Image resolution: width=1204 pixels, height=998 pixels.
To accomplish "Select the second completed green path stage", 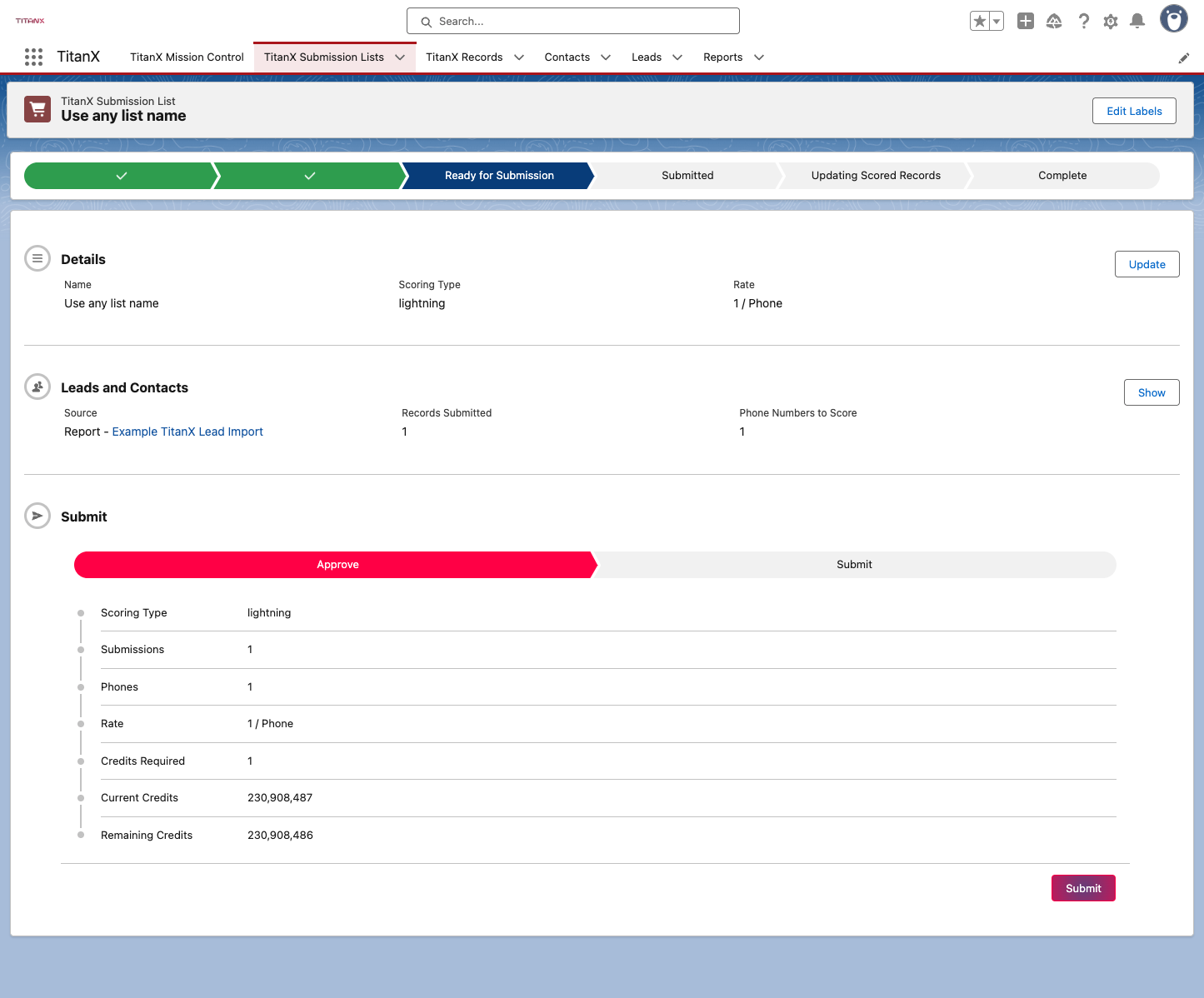I will tap(310, 176).
